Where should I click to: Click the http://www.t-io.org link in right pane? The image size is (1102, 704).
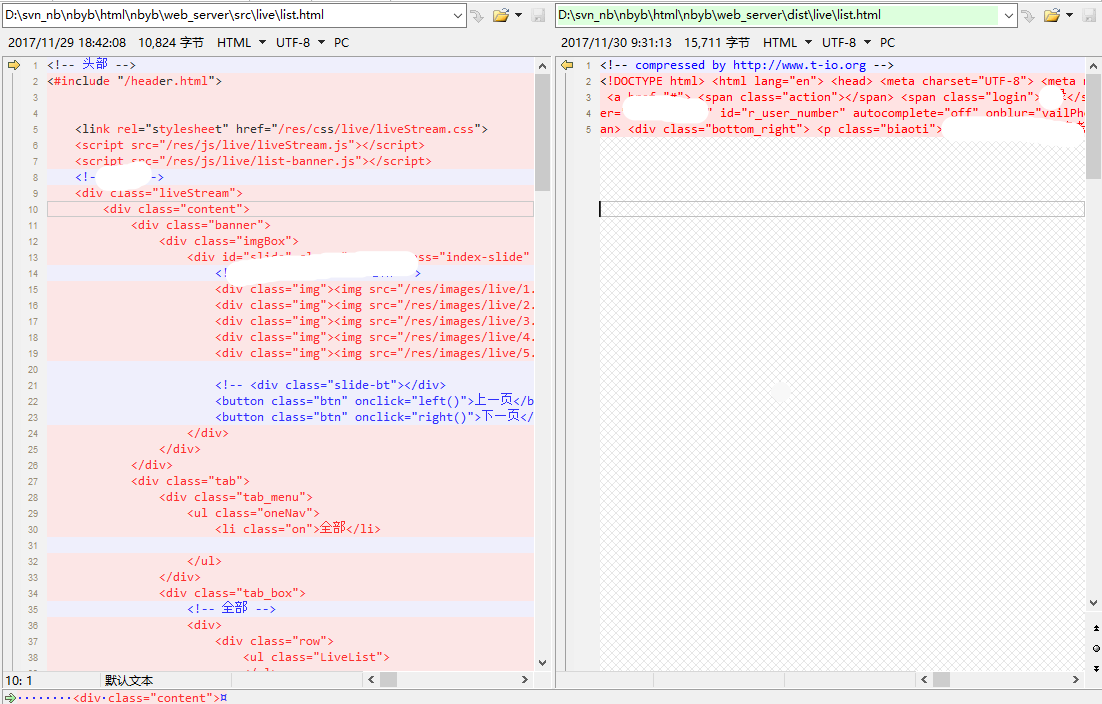pos(799,65)
